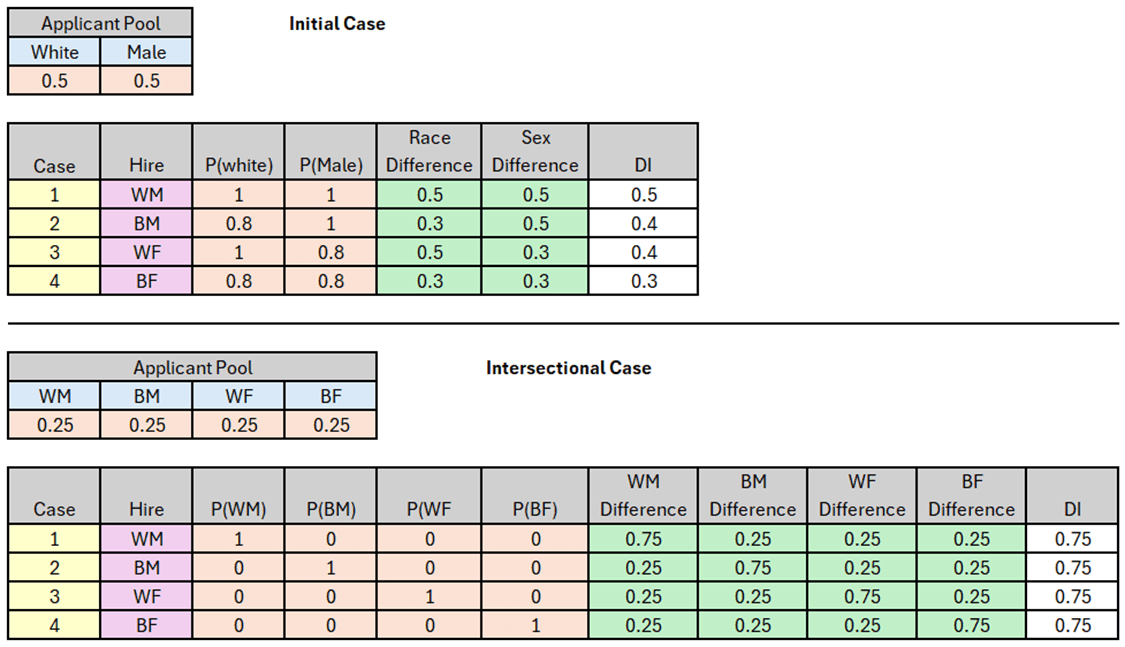Click the 'Intersectional Case' title text
The width and height of the screenshot is (1125, 647).
click(568, 368)
